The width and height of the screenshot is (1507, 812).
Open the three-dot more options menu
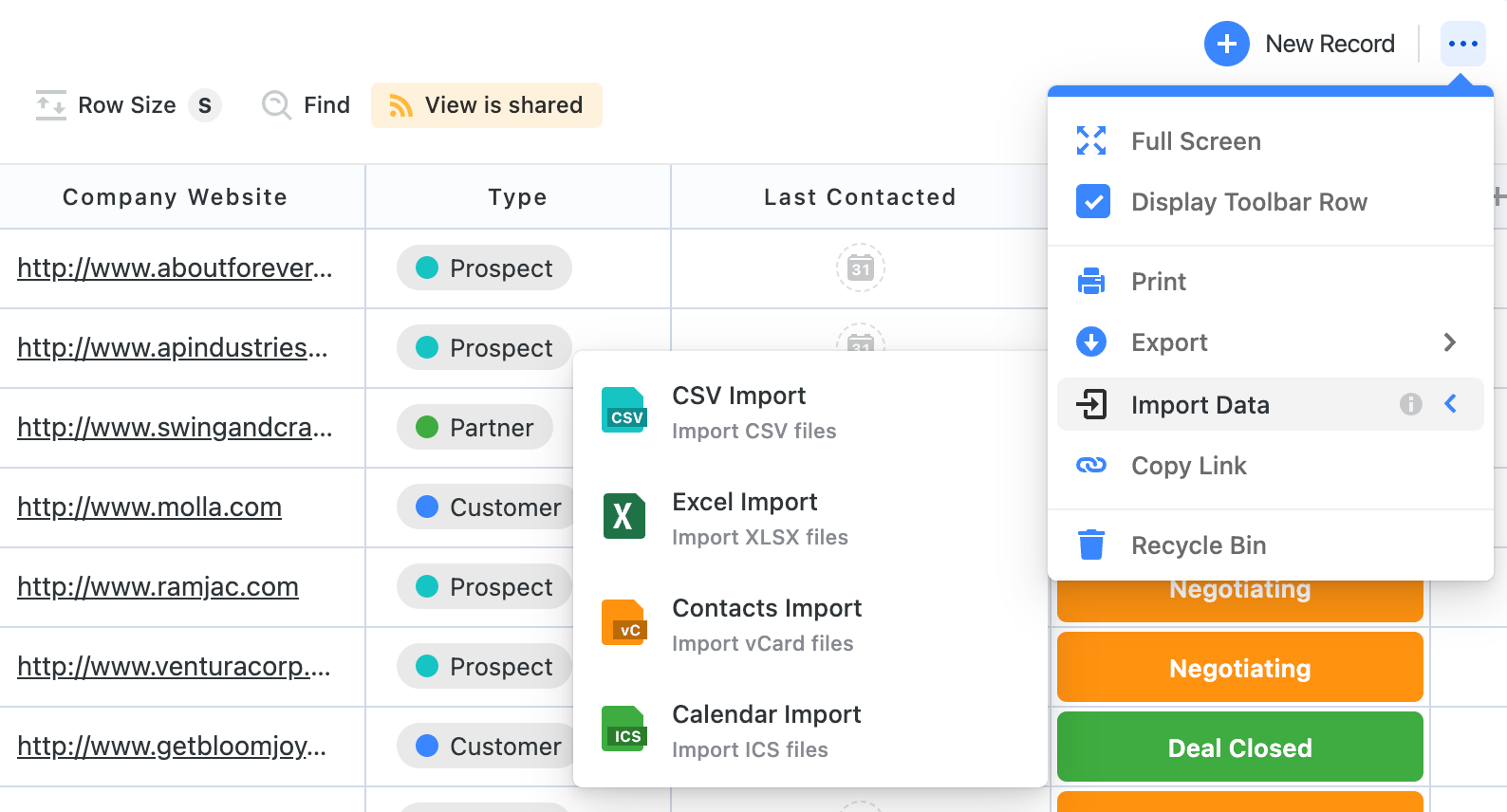click(x=1462, y=45)
